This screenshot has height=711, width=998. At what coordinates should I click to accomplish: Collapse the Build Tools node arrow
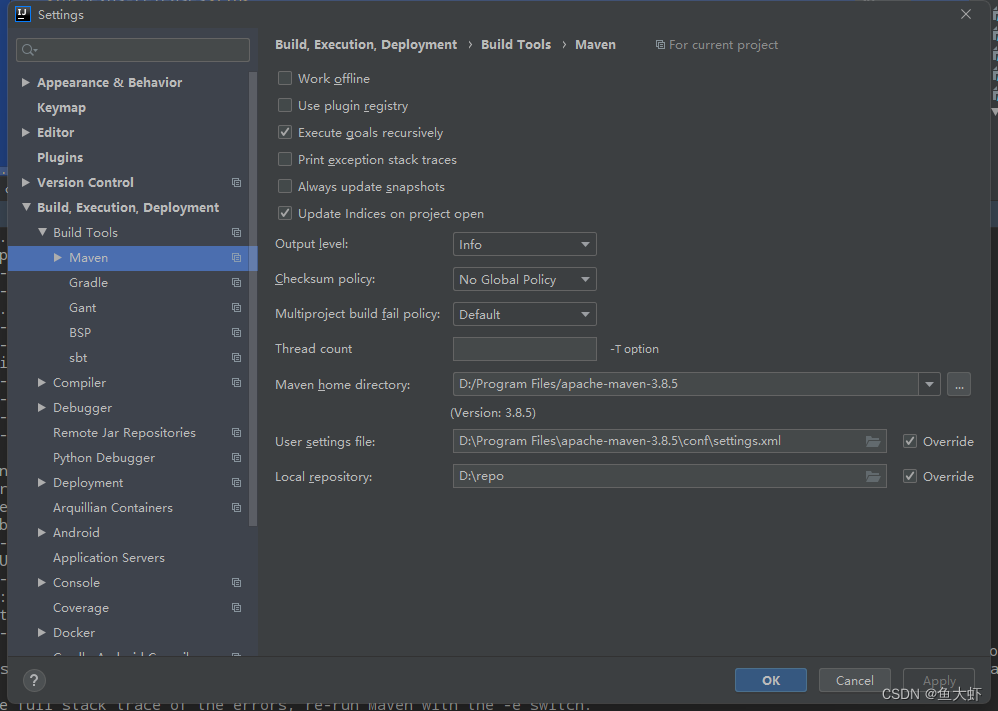coord(42,232)
